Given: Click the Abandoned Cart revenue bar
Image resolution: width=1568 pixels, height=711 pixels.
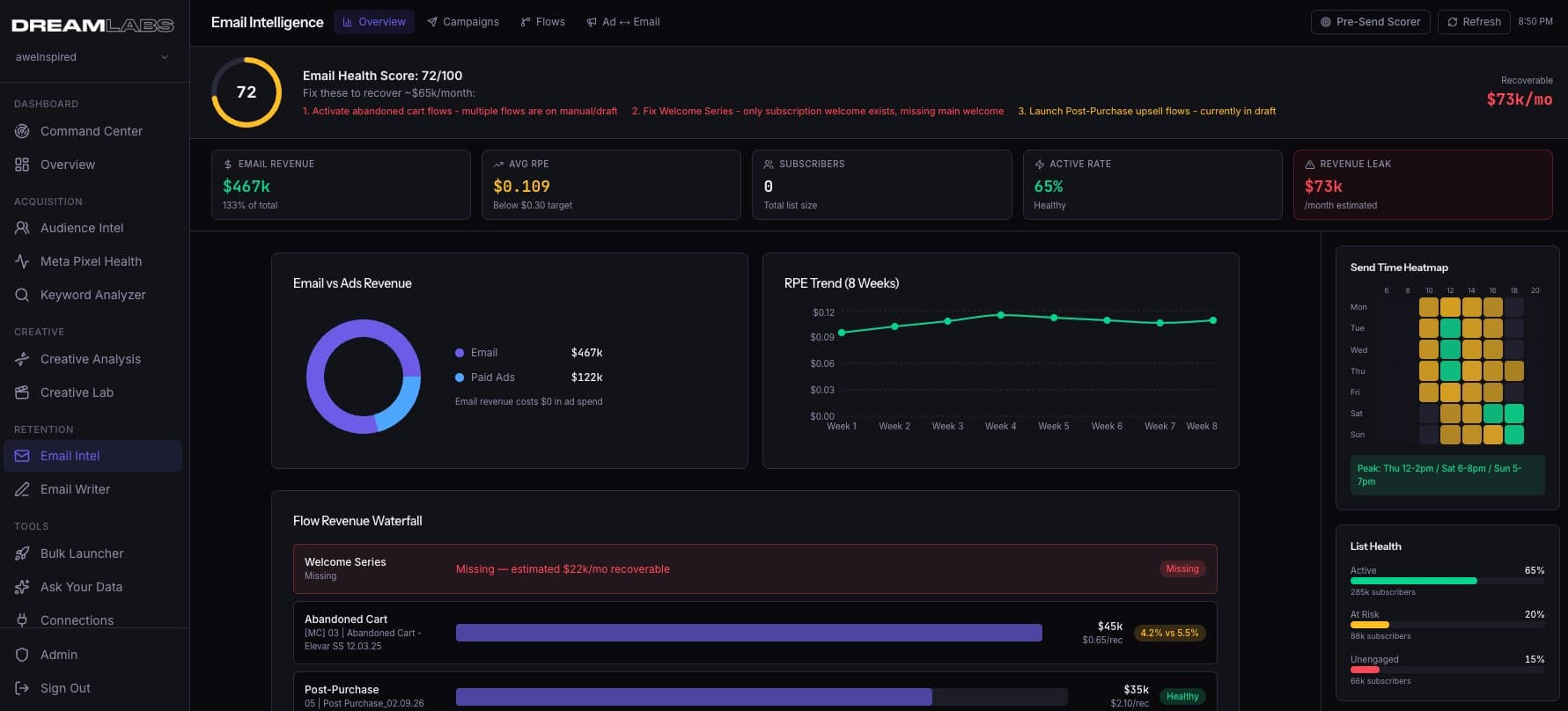Looking at the screenshot, I should (748, 633).
